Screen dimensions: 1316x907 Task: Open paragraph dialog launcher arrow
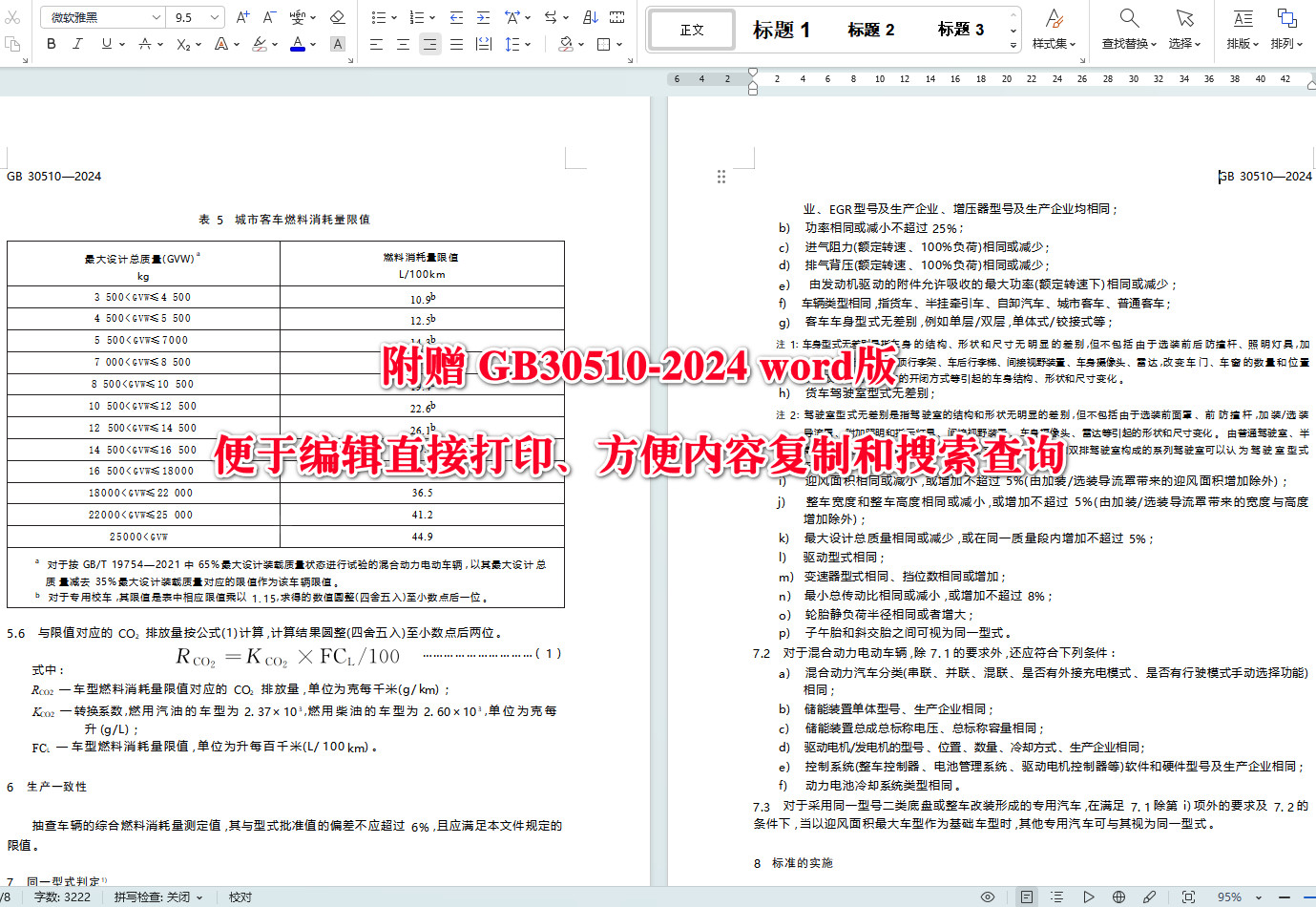631,60
